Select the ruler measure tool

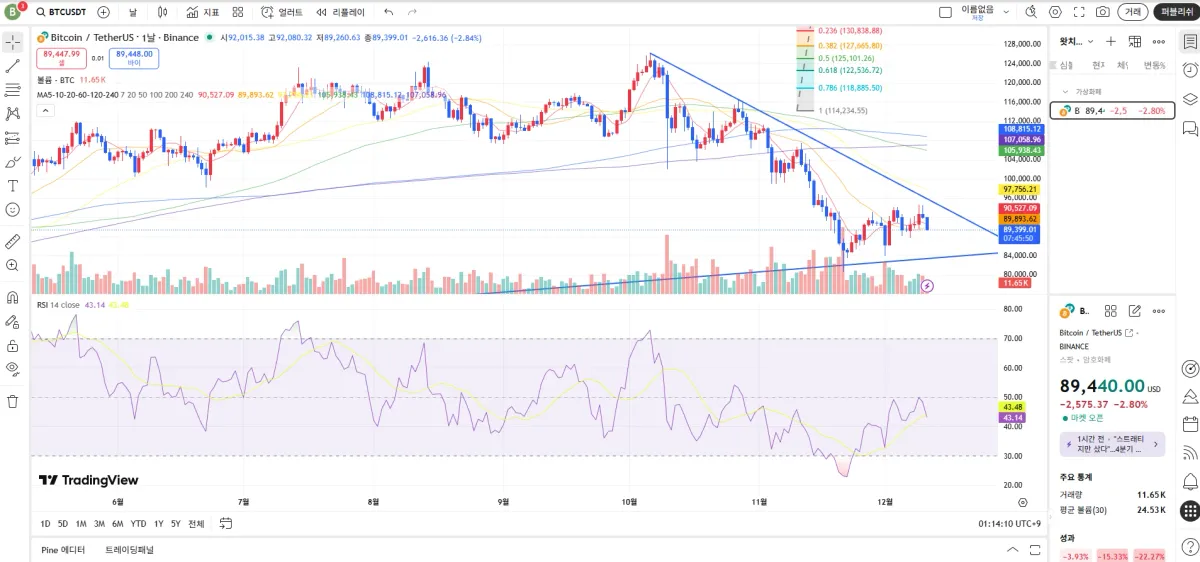pyautogui.click(x=13, y=241)
